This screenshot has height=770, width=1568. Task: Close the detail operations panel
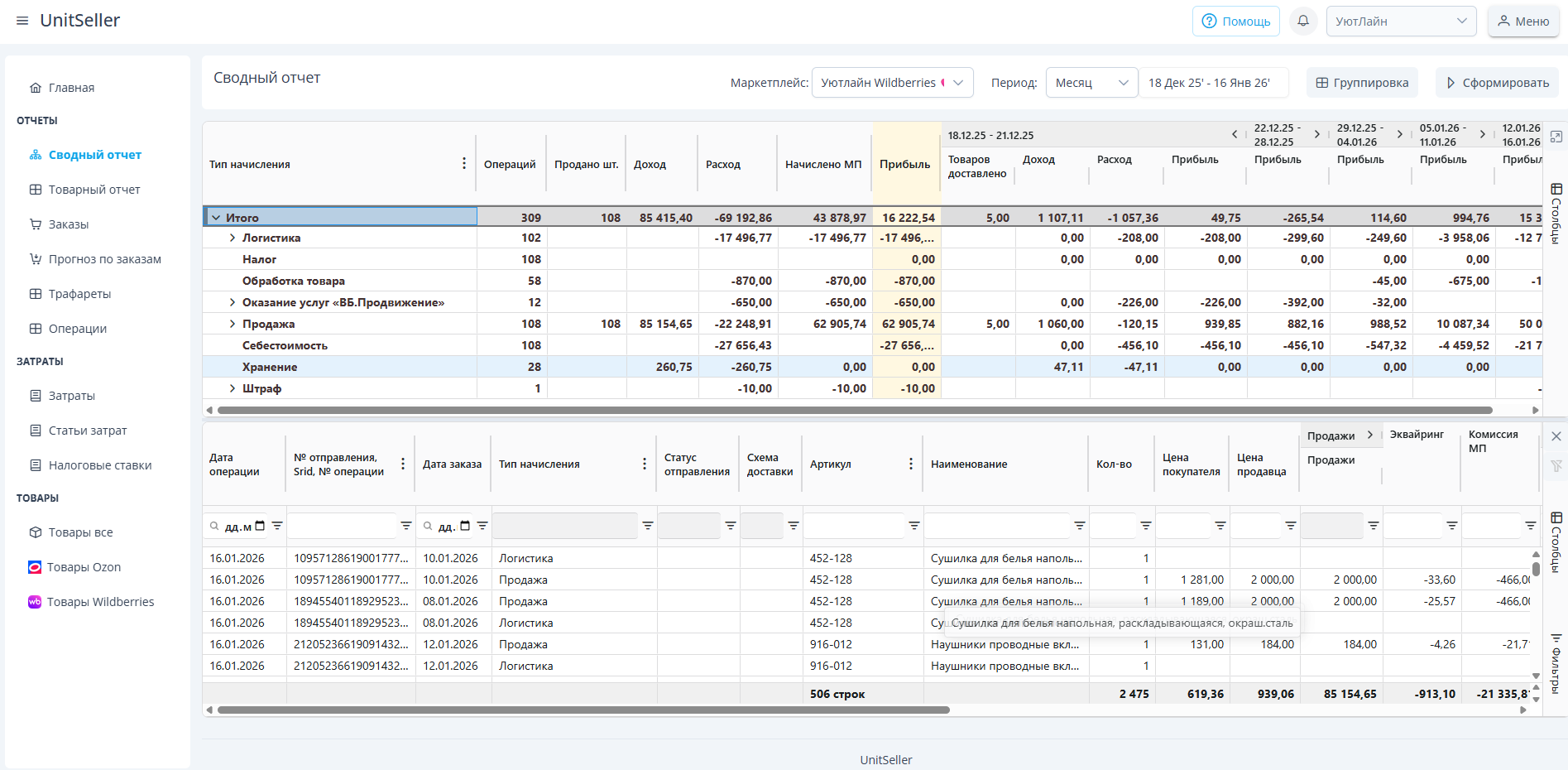(x=1556, y=436)
